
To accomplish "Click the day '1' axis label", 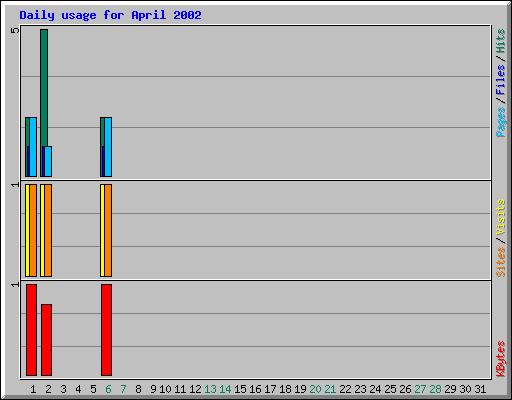I will tap(33, 389).
